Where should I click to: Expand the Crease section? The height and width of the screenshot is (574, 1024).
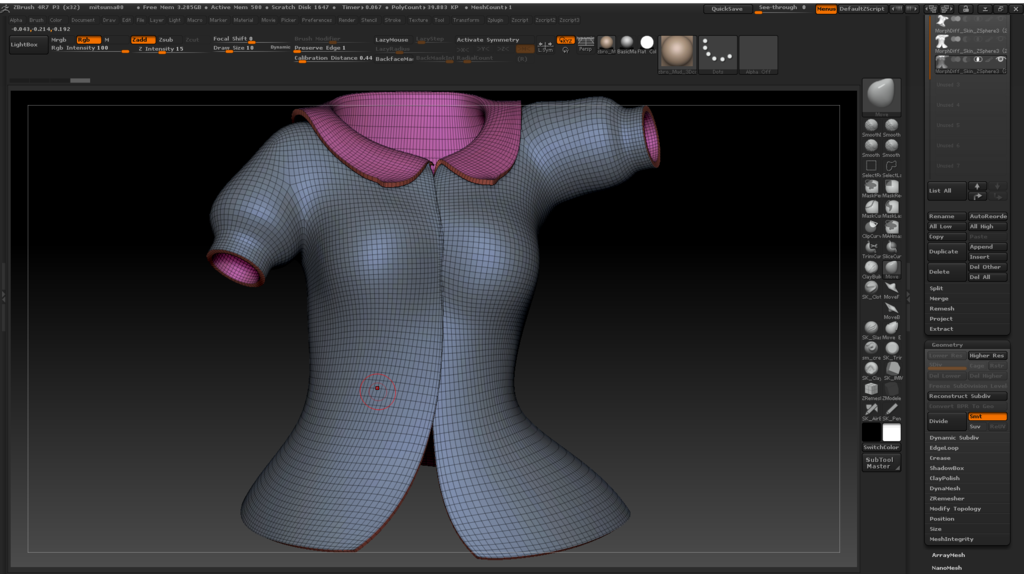coord(940,458)
